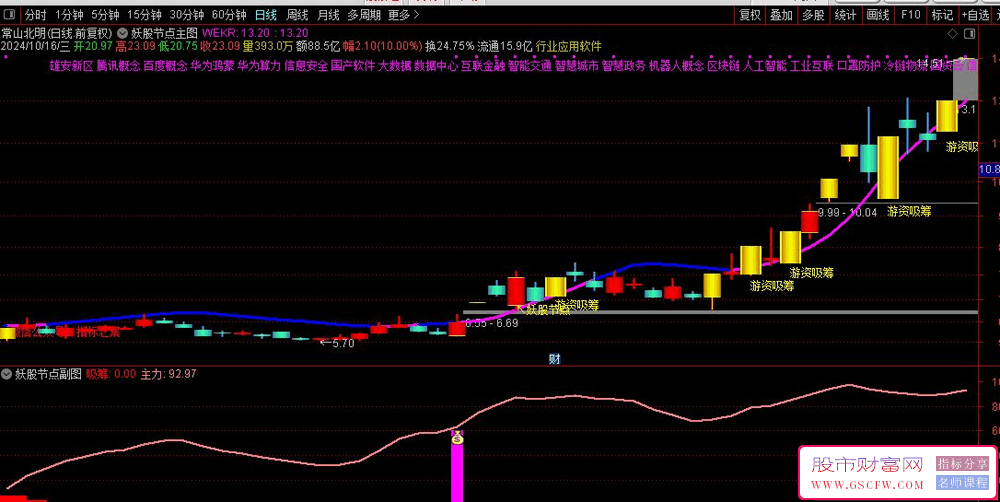Open the 工业互联 concept link
This screenshot has width=1000, height=502.
(x=812, y=65)
